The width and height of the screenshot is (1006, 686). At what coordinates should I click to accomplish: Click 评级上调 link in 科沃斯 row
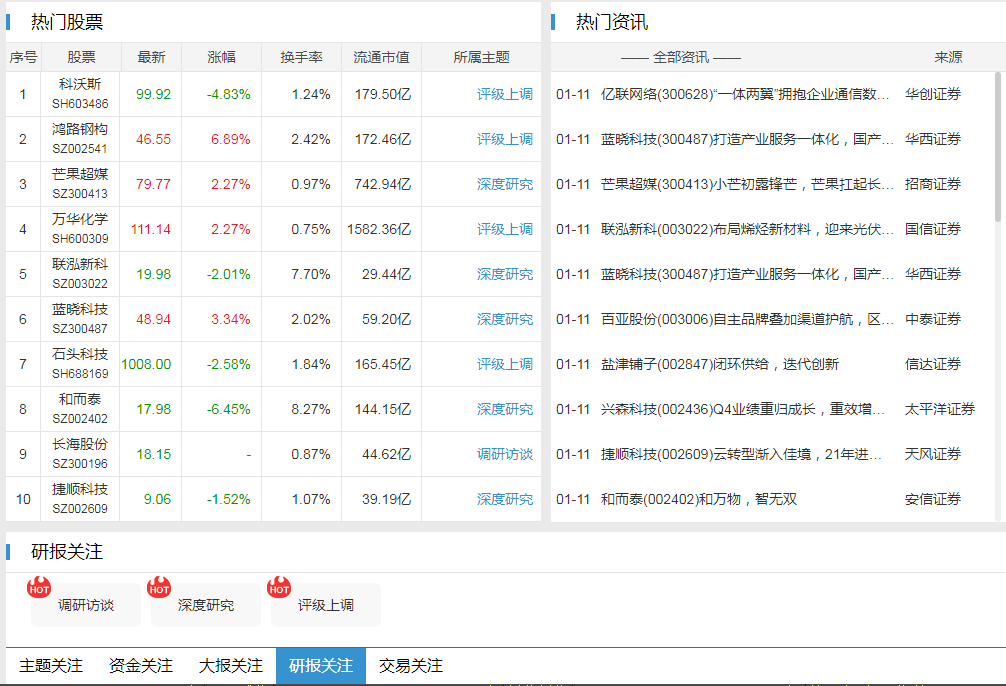click(505, 94)
